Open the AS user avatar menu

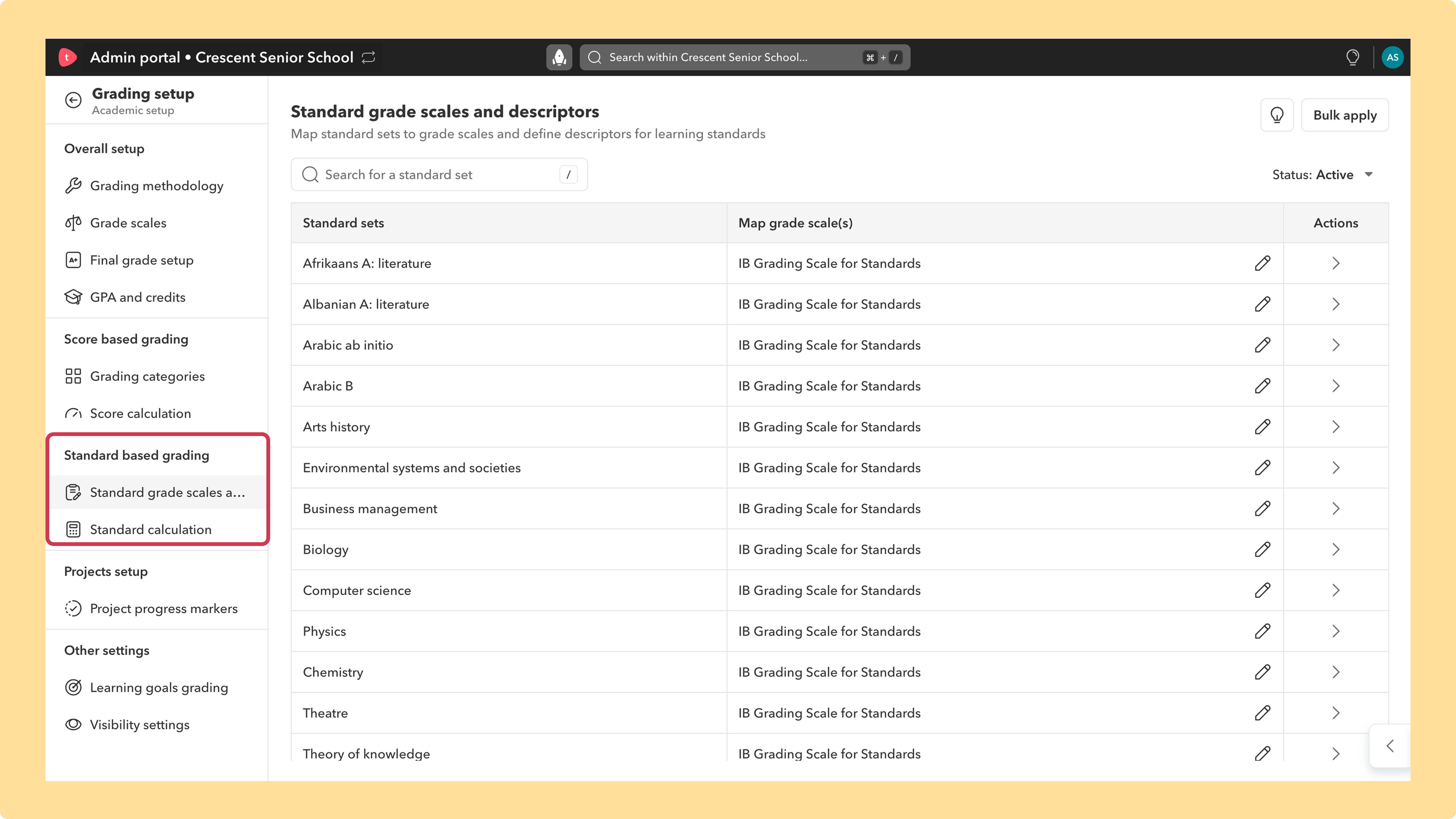(x=1392, y=57)
